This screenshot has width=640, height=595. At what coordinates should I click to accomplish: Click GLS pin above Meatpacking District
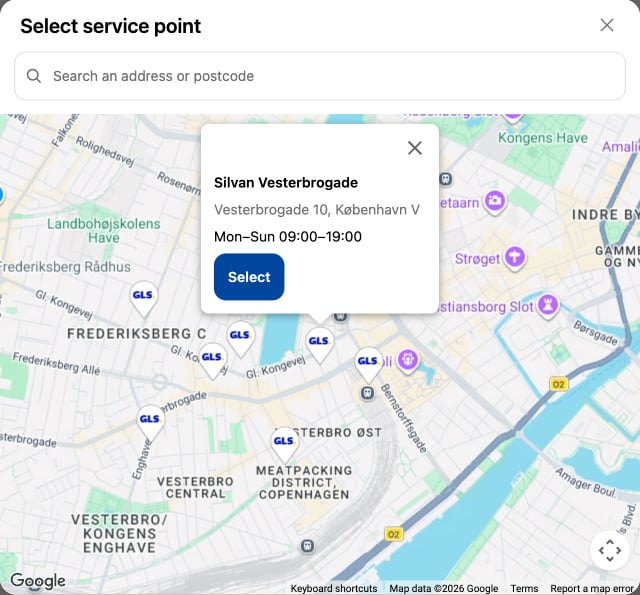pos(284,446)
